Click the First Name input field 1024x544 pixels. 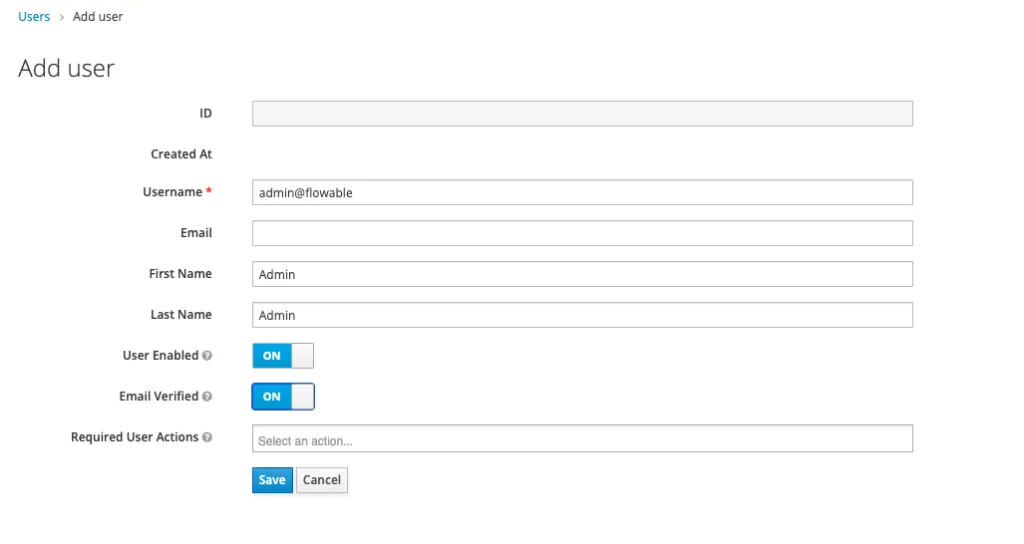(x=583, y=274)
